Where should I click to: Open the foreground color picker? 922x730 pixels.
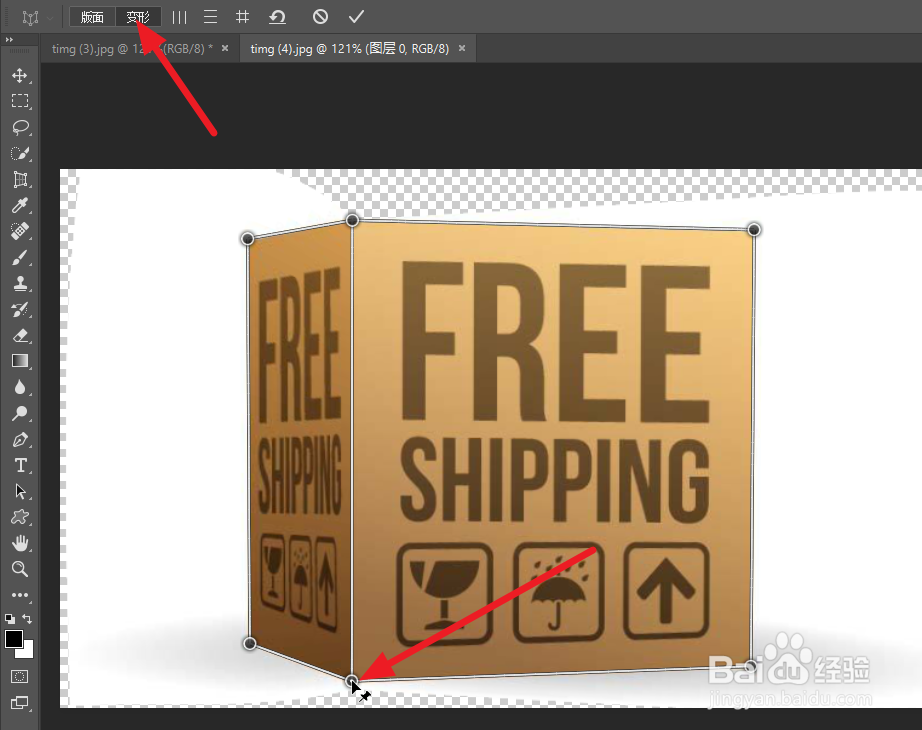tap(14, 639)
